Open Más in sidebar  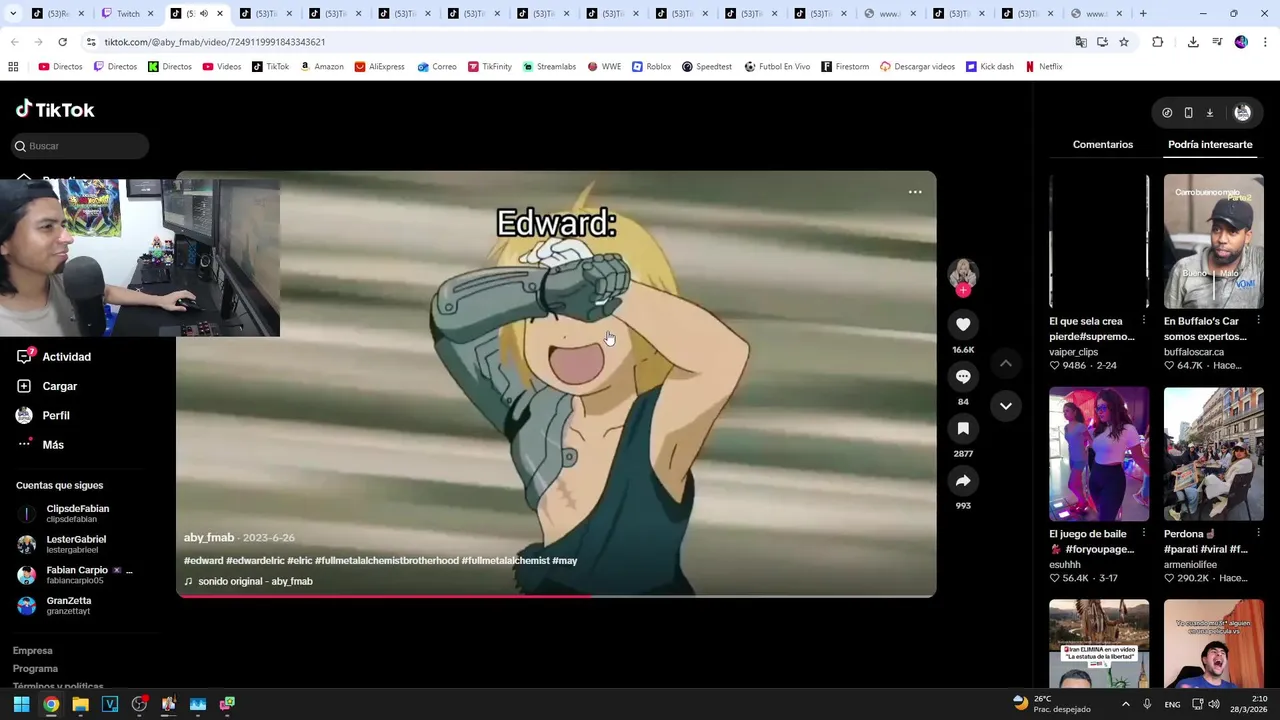40,445
